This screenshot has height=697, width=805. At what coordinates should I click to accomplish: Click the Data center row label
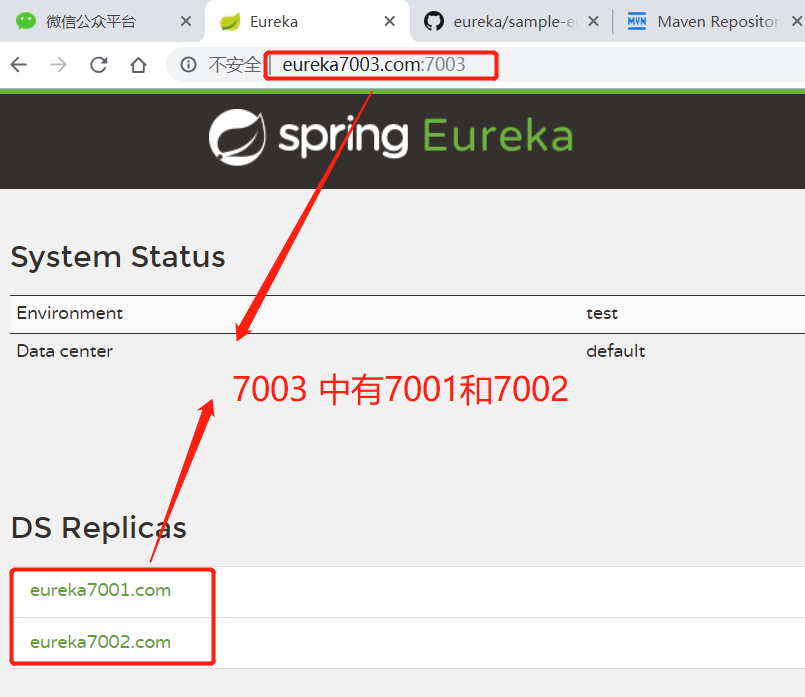pos(65,351)
